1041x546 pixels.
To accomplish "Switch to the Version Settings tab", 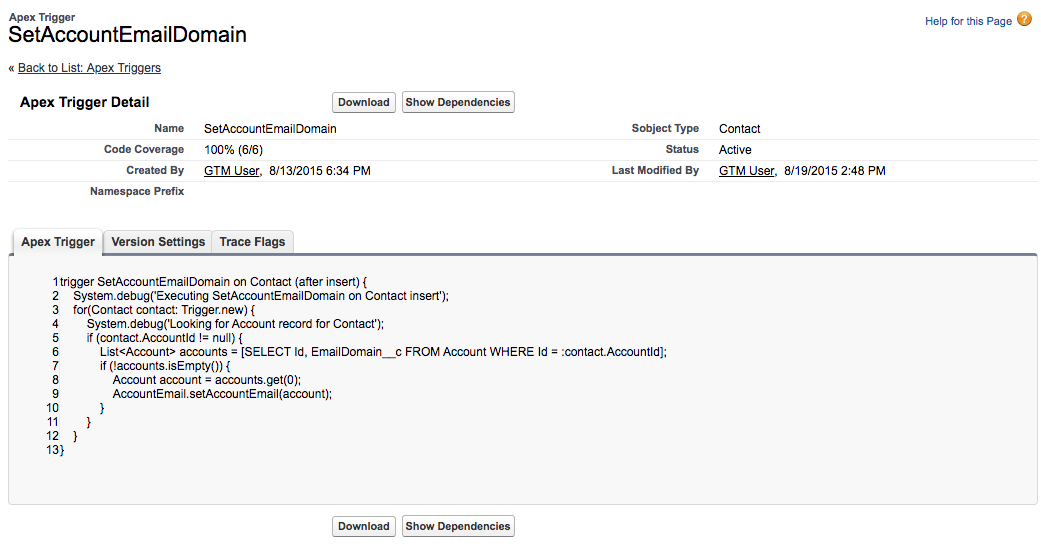I will 158,242.
